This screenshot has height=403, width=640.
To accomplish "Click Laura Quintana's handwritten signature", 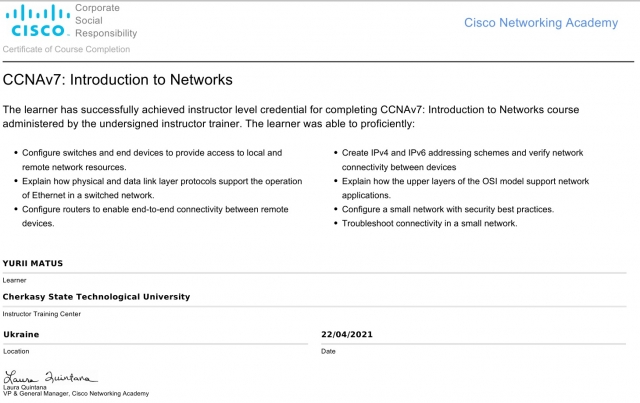I will coord(51,377).
